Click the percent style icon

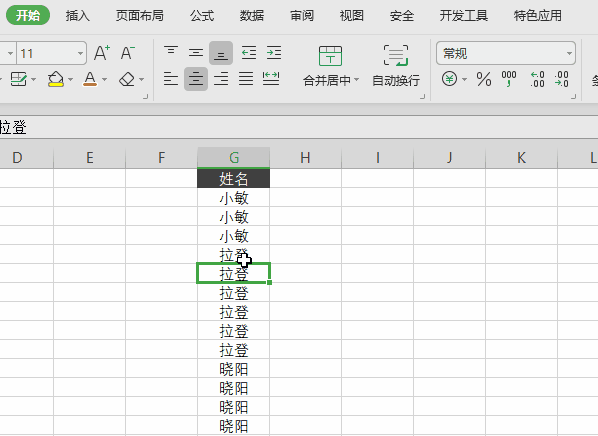pos(484,79)
